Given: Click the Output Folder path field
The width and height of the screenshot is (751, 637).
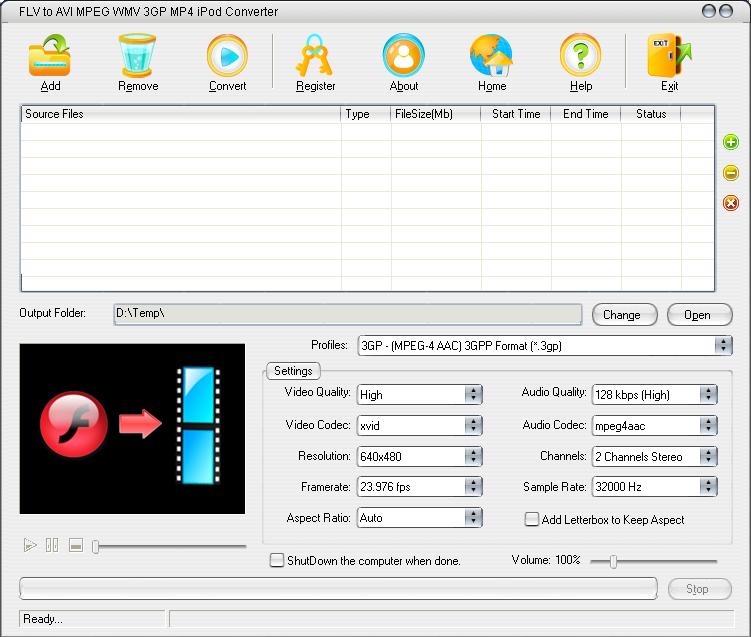Looking at the screenshot, I should tap(348, 314).
